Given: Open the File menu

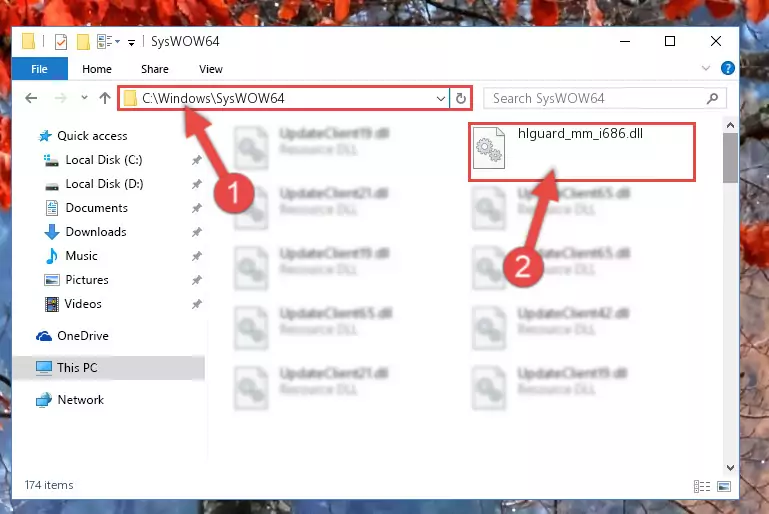Looking at the screenshot, I should pyautogui.click(x=39, y=69).
